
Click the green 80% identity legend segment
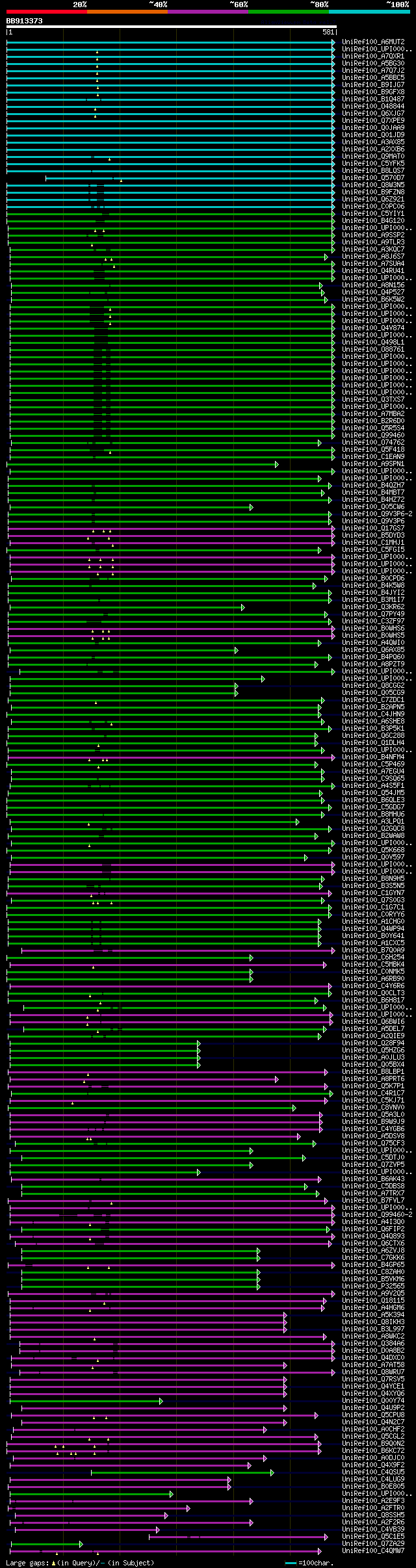(289, 12)
